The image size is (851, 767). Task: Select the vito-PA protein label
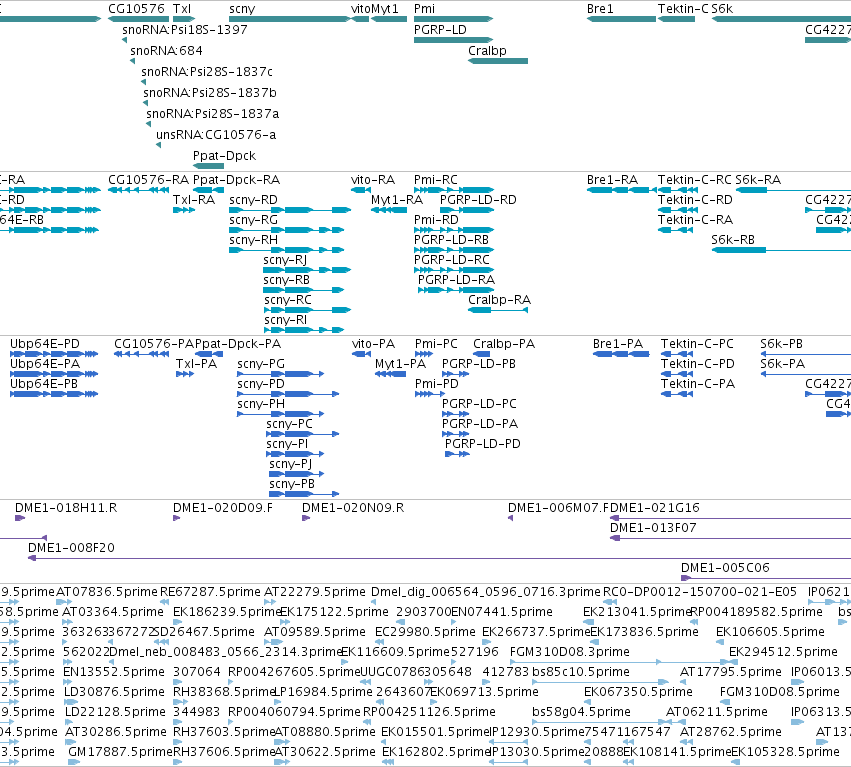click(373, 344)
